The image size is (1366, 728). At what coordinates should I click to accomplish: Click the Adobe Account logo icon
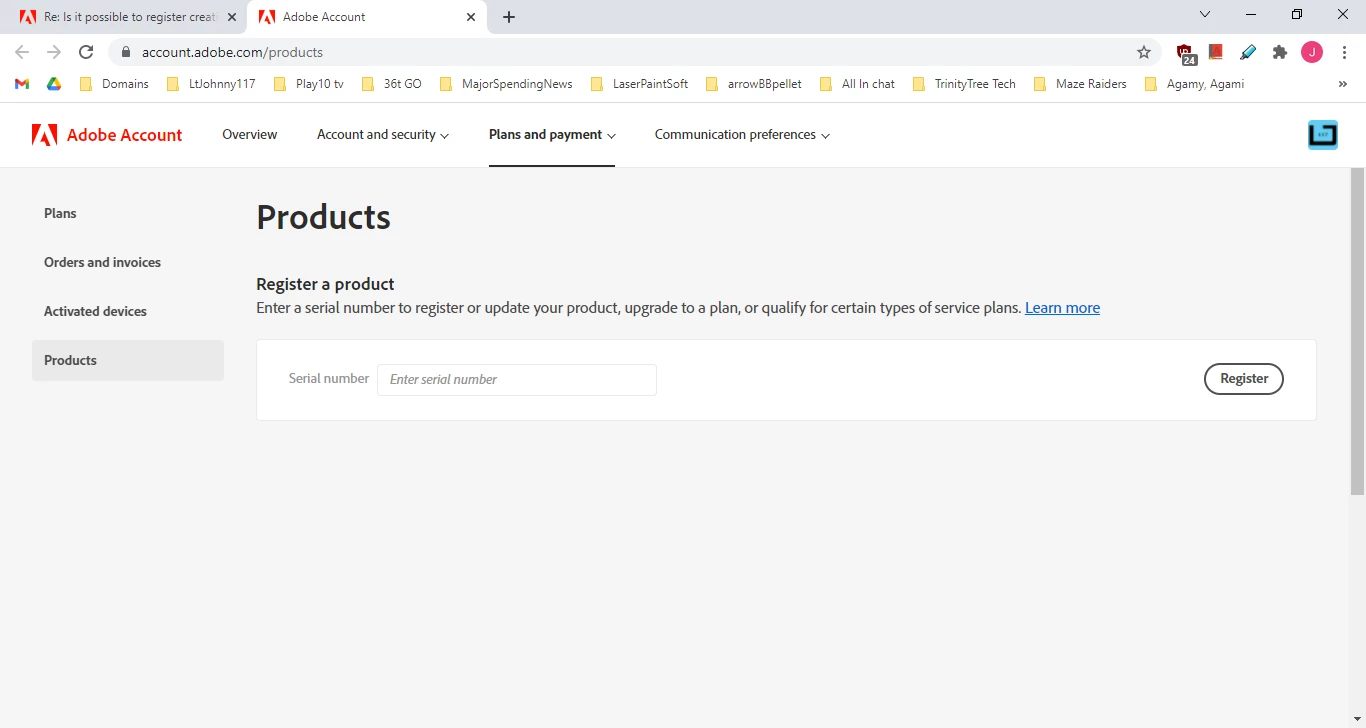click(x=44, y=135)
